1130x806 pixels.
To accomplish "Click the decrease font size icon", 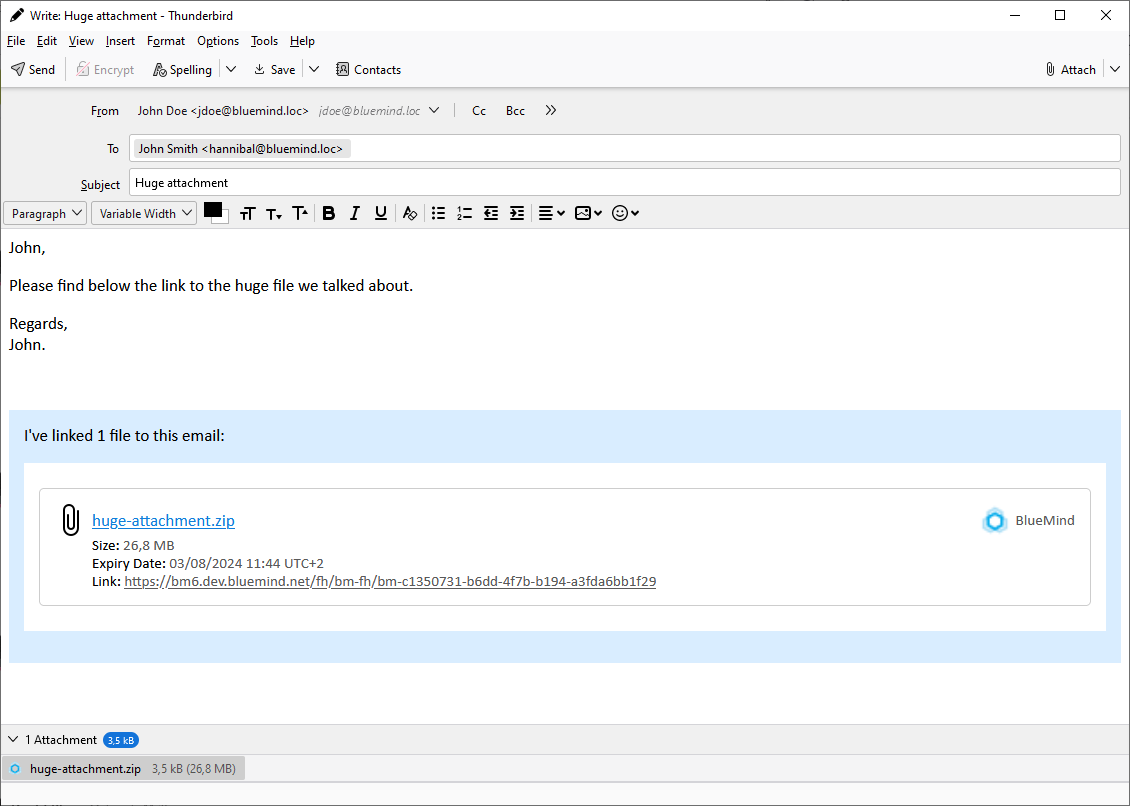I will tap(274, 214).
